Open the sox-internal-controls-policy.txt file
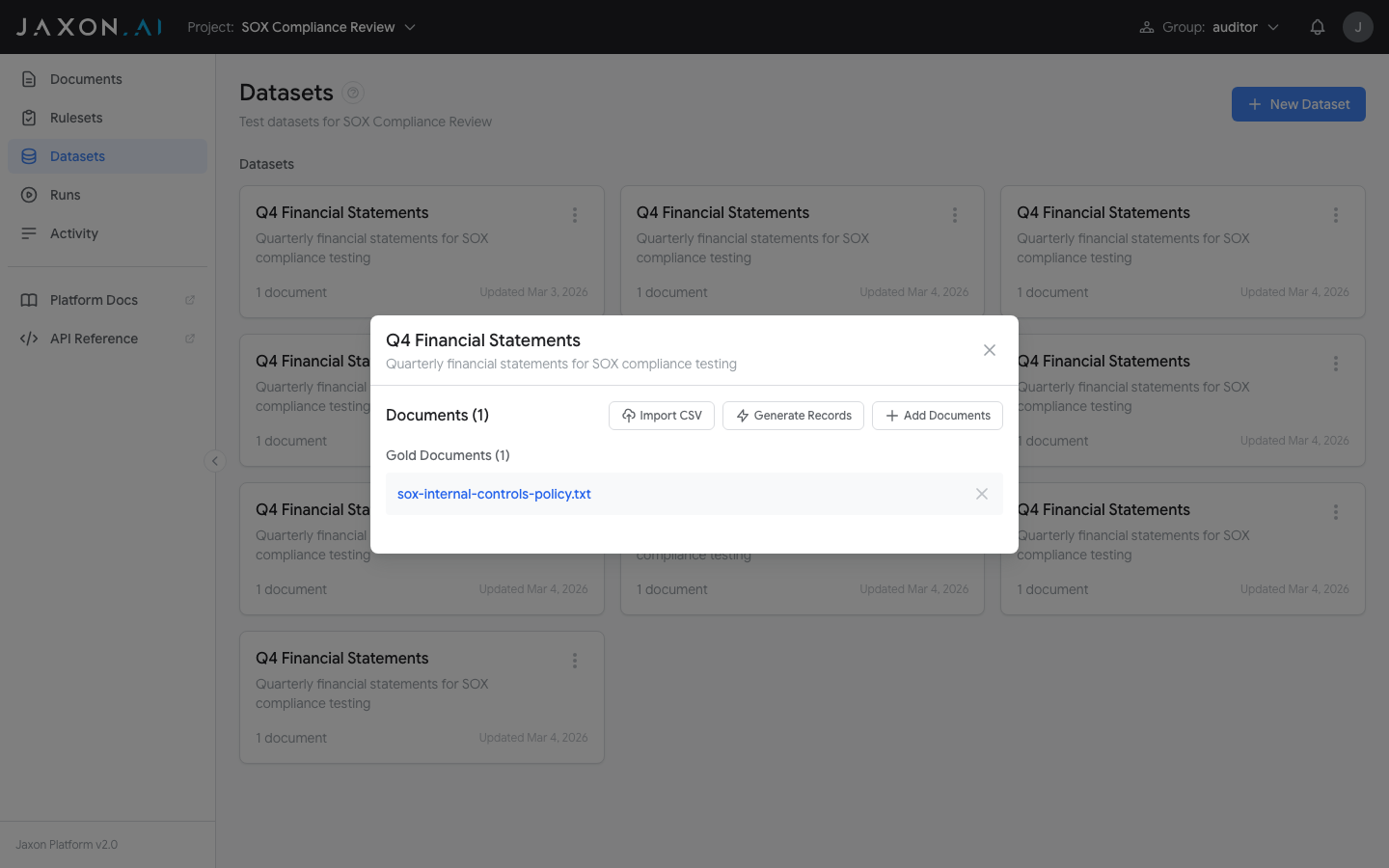The width and height of the screenshot is (1389, 868). click(x=494, y=493)
